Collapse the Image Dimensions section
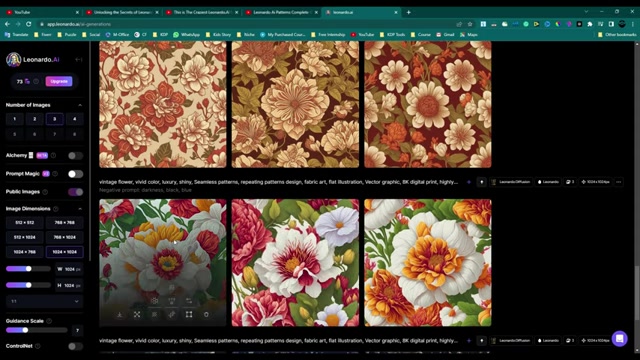Image resolution: width=640 pixels, height=360 pixels. click(x=80, y=209)
